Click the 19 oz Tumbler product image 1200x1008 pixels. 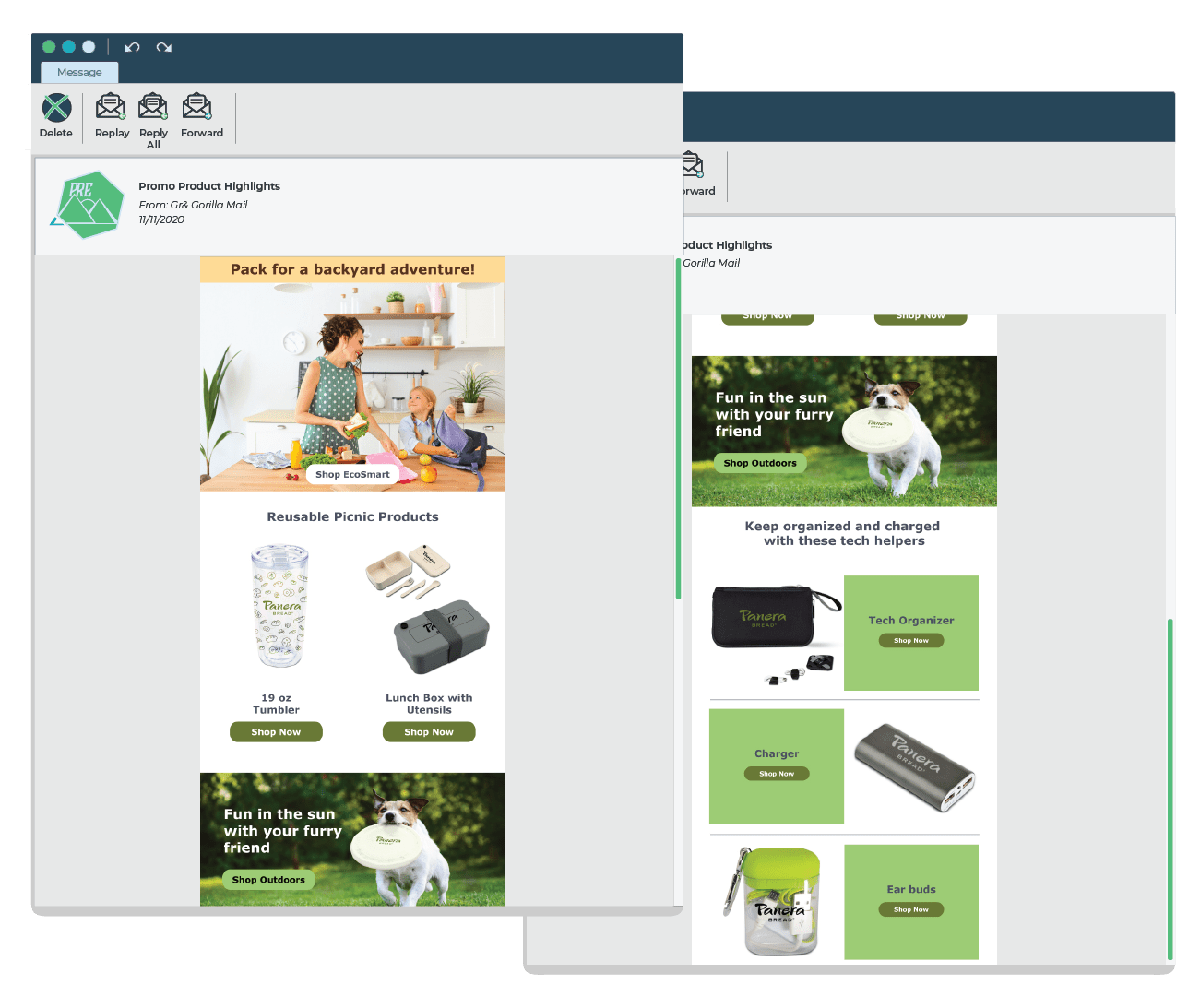coord(279,606)
